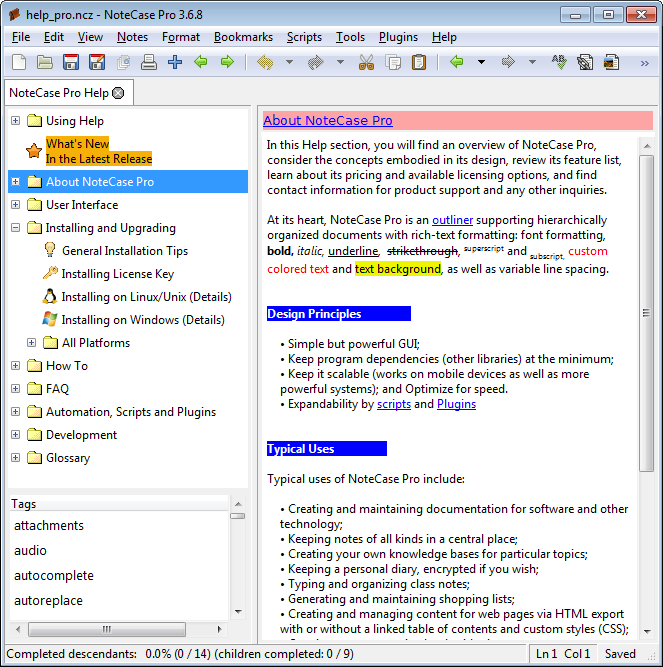Open the redo history dropdown arrow
The image size is (663, 667).
point(340,62)
